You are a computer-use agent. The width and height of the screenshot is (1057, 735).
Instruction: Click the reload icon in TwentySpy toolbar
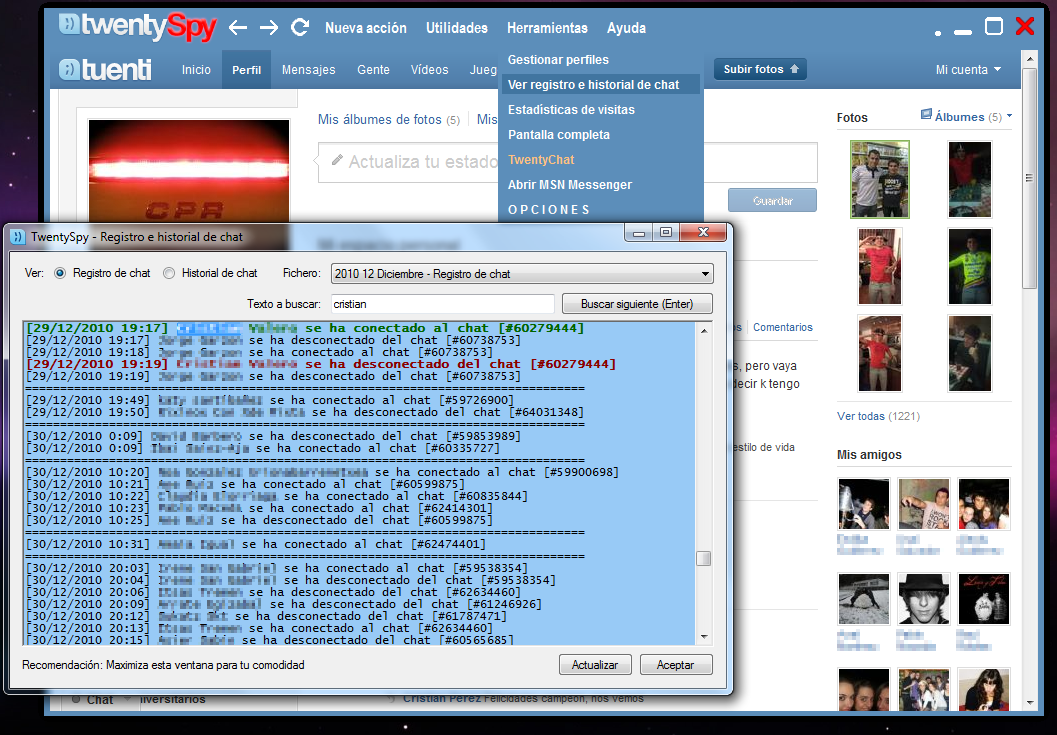(x=300, y=27)
